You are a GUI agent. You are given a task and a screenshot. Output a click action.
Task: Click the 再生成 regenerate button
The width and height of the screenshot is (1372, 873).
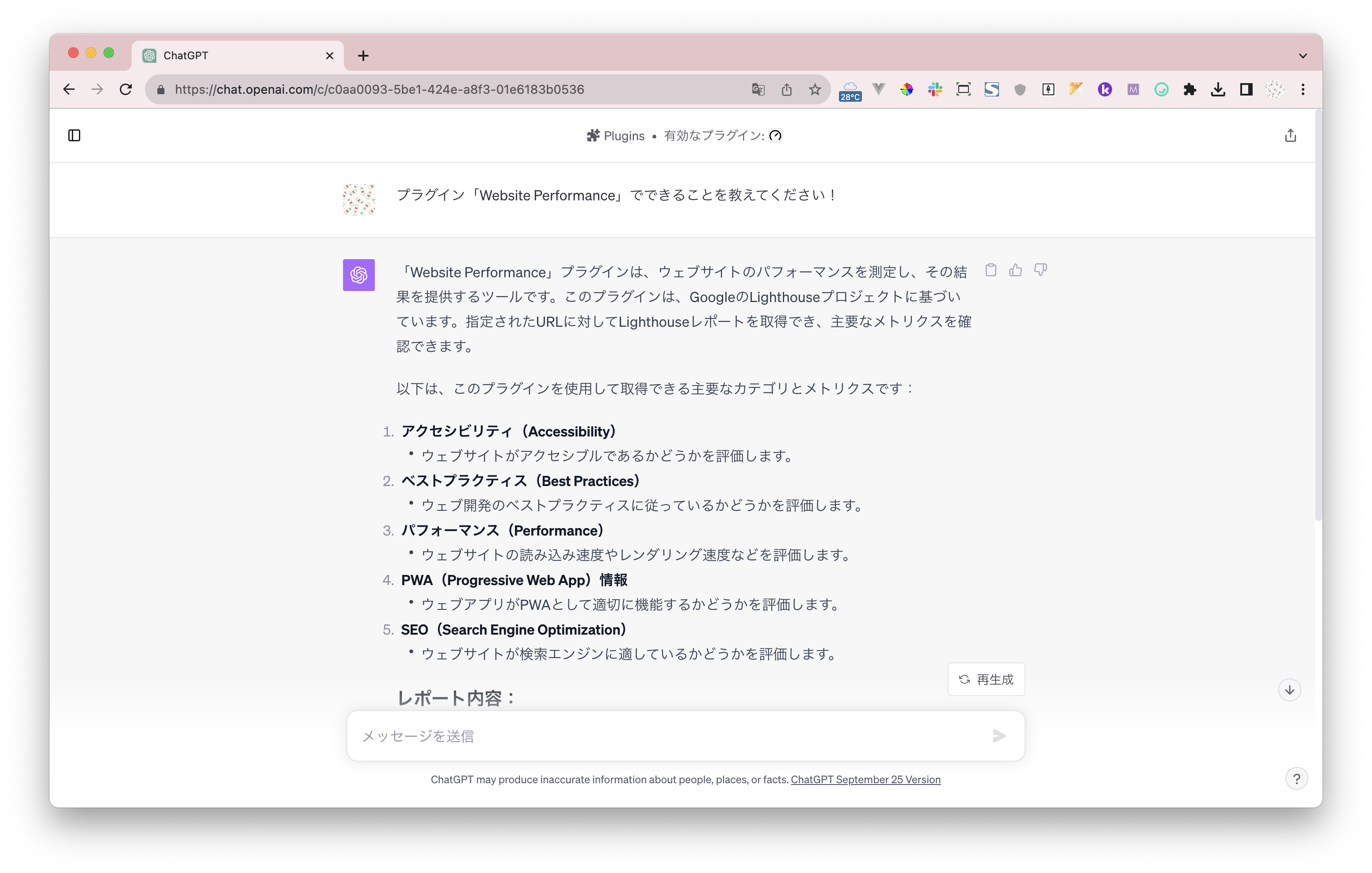pos(986,679)
